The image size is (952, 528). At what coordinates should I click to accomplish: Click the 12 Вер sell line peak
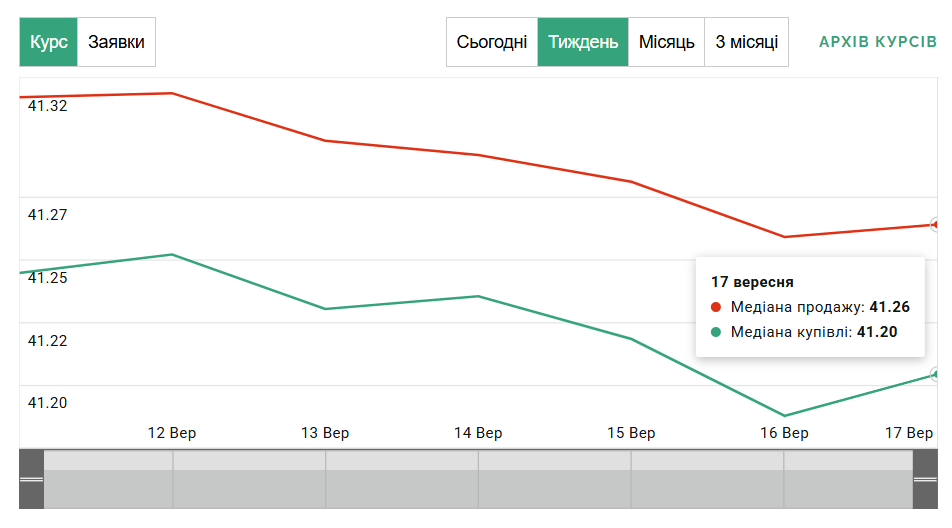[x=172, y=93]
